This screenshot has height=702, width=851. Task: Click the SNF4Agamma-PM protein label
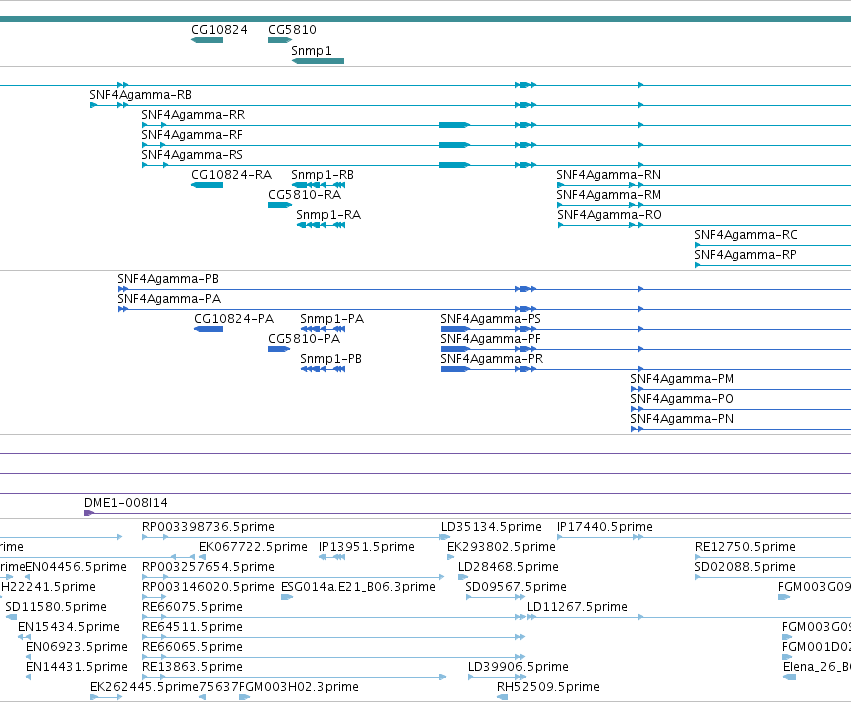(x=682, y=380)
